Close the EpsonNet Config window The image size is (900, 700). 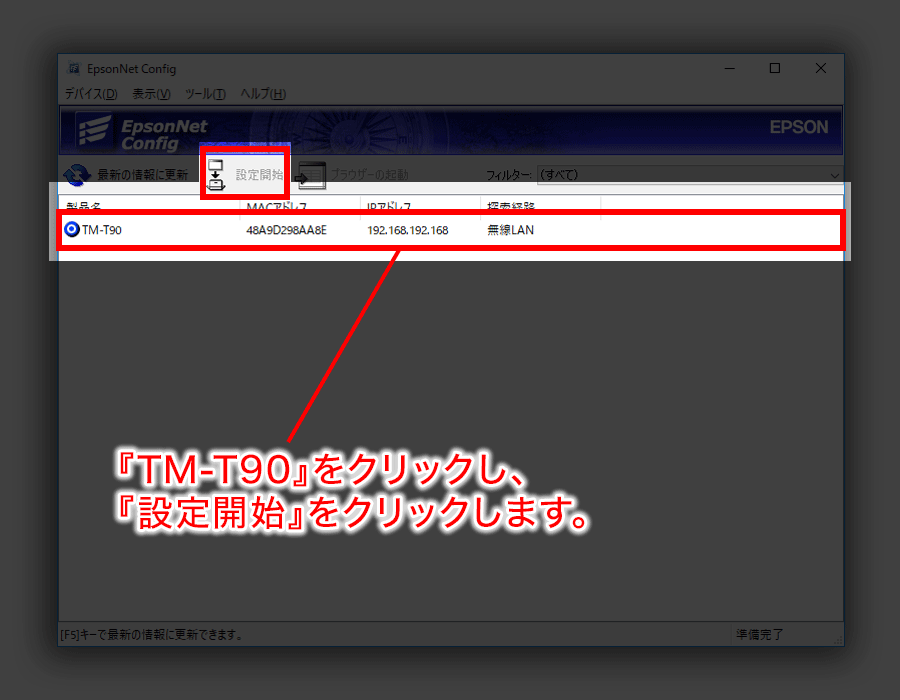pos(821,68)
